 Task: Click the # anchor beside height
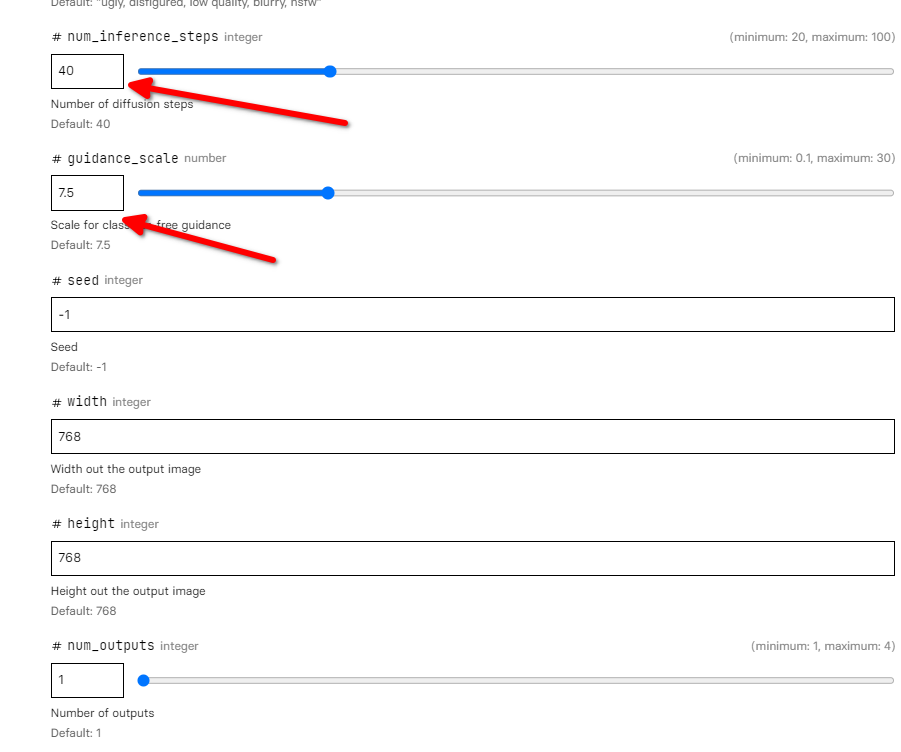[56, 523]
